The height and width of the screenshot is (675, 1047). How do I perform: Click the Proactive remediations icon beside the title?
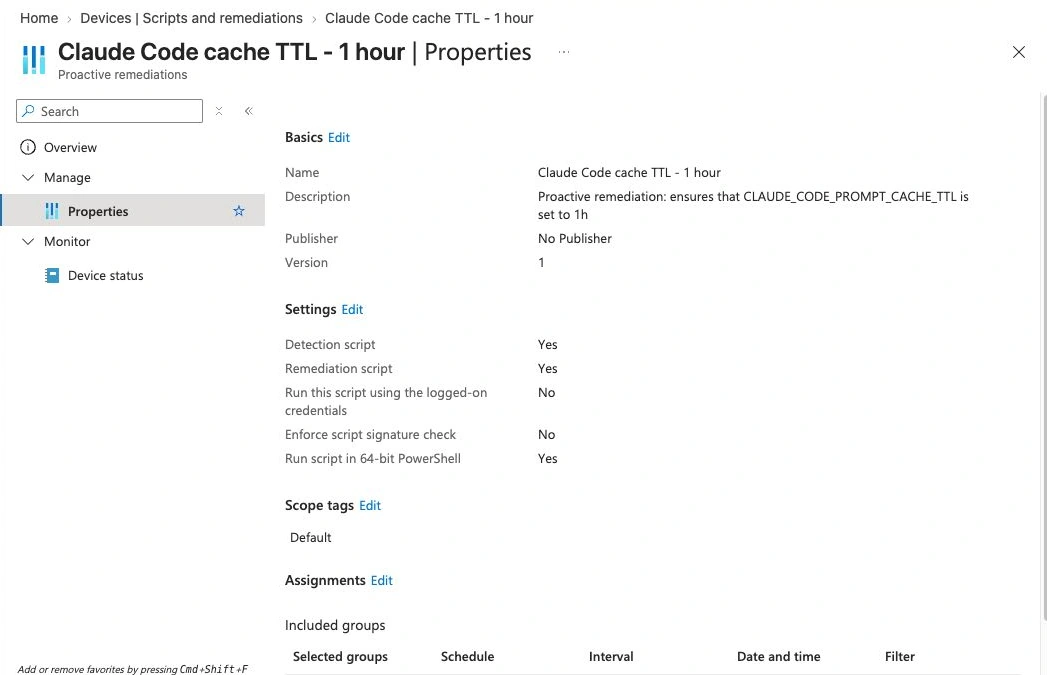(x=34, y=59)
